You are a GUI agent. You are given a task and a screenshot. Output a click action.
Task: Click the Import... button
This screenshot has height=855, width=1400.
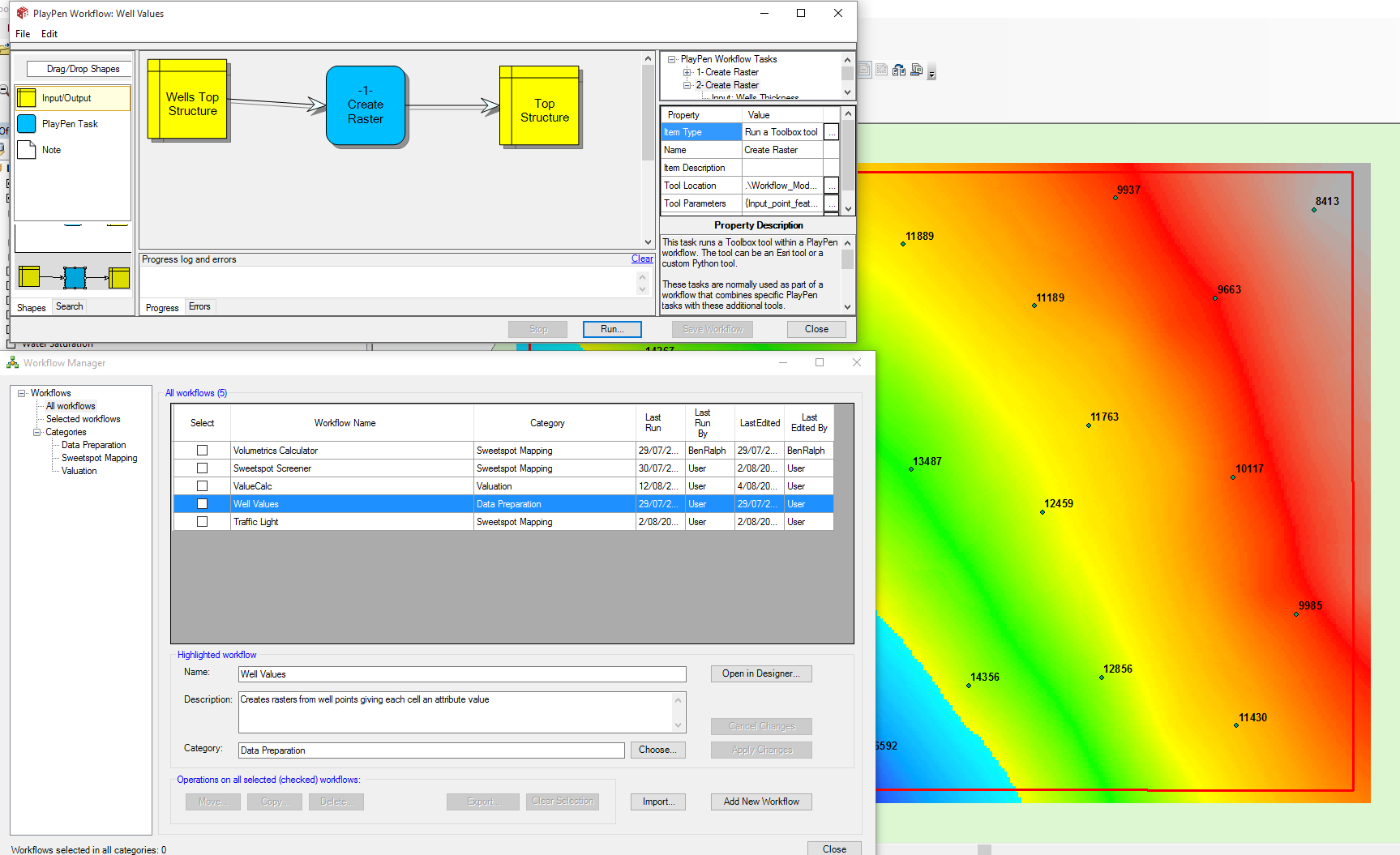click(x=658, y=802)
